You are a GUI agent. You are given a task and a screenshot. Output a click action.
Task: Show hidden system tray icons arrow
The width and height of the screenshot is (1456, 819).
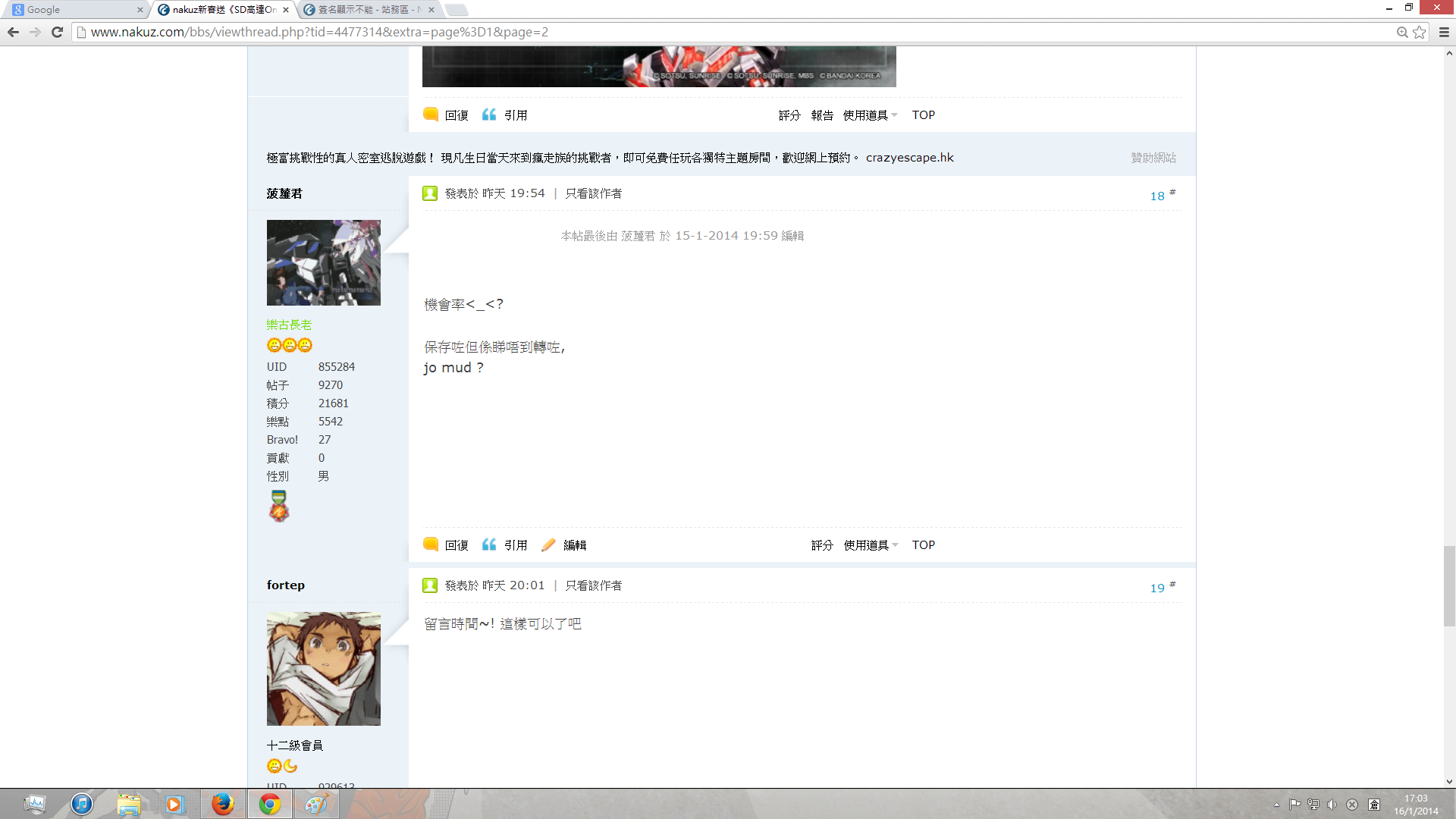point(1276,805)
